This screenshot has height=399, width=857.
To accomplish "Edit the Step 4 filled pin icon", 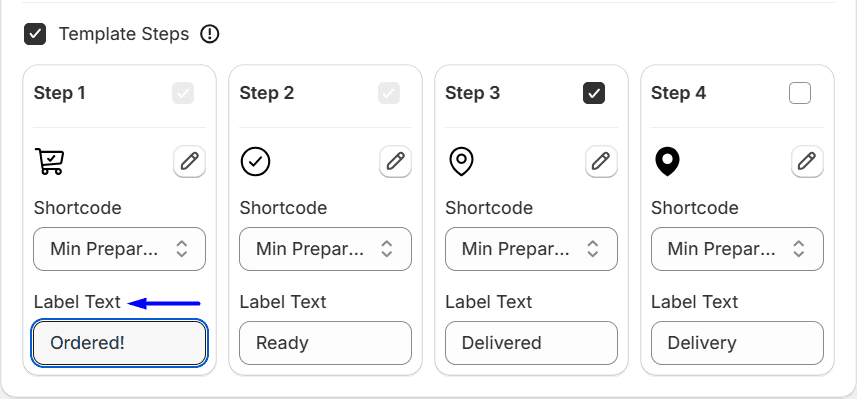I will pos(807,162).
